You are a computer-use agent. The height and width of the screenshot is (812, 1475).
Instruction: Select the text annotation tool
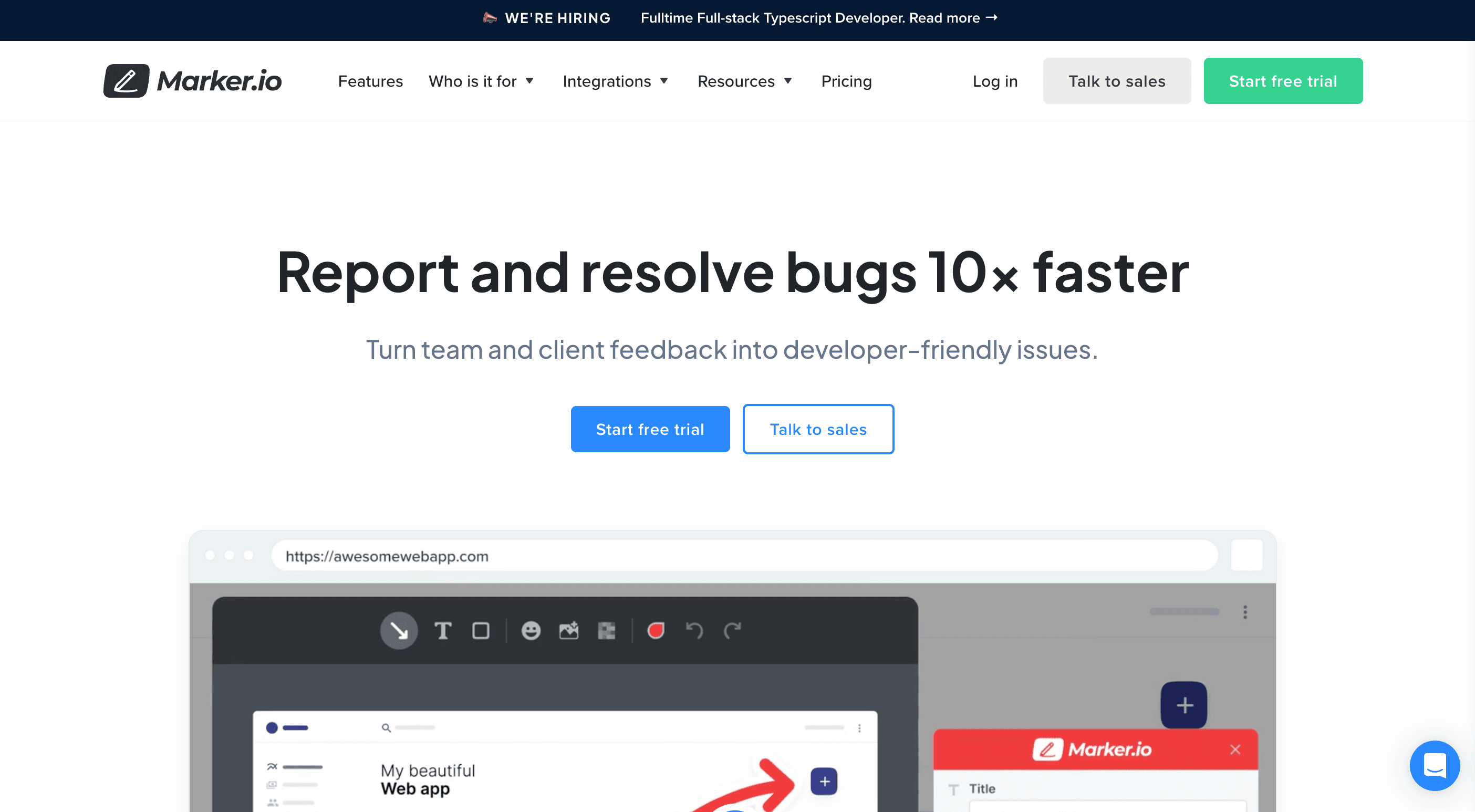pos(443,630)
